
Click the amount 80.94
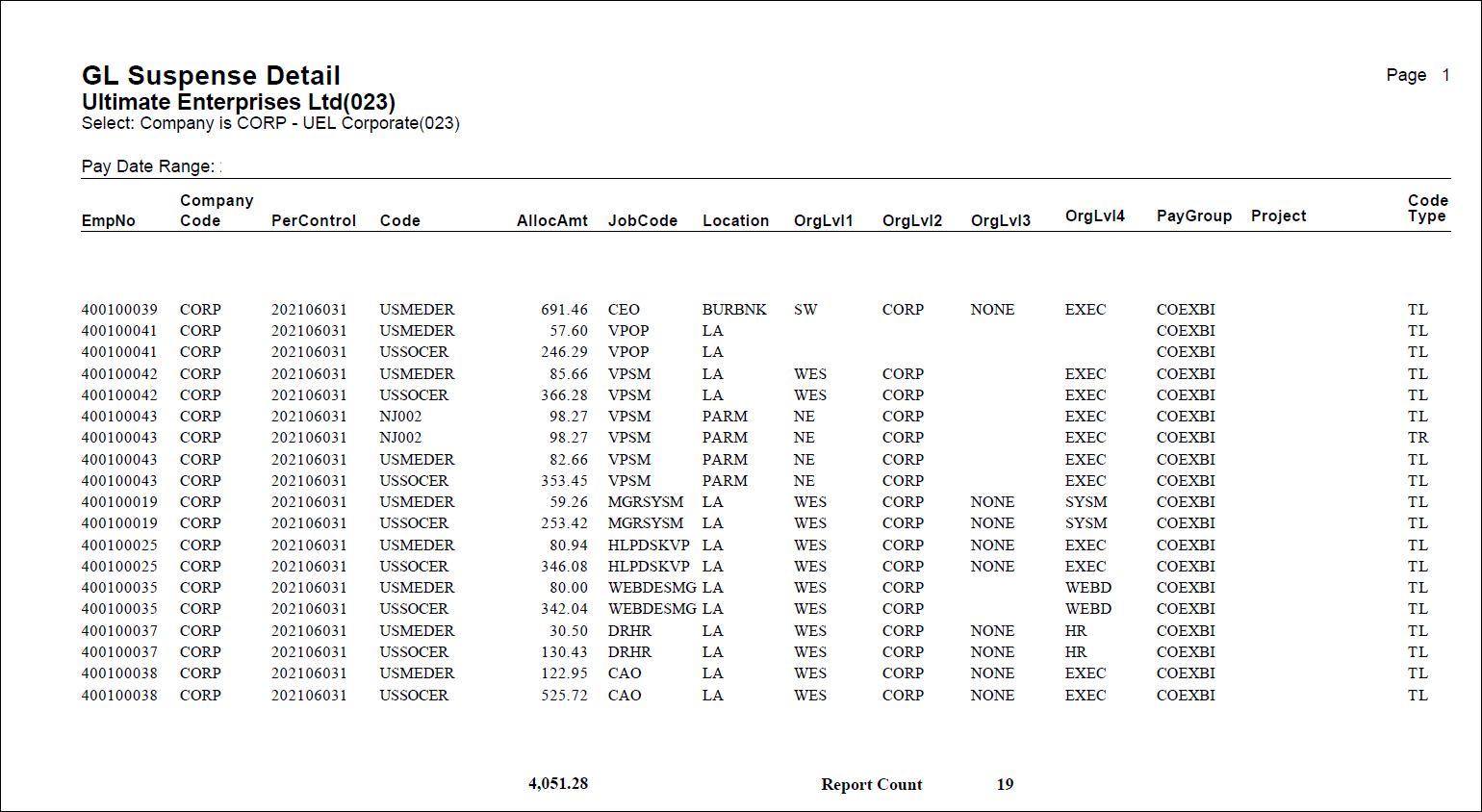569,546
